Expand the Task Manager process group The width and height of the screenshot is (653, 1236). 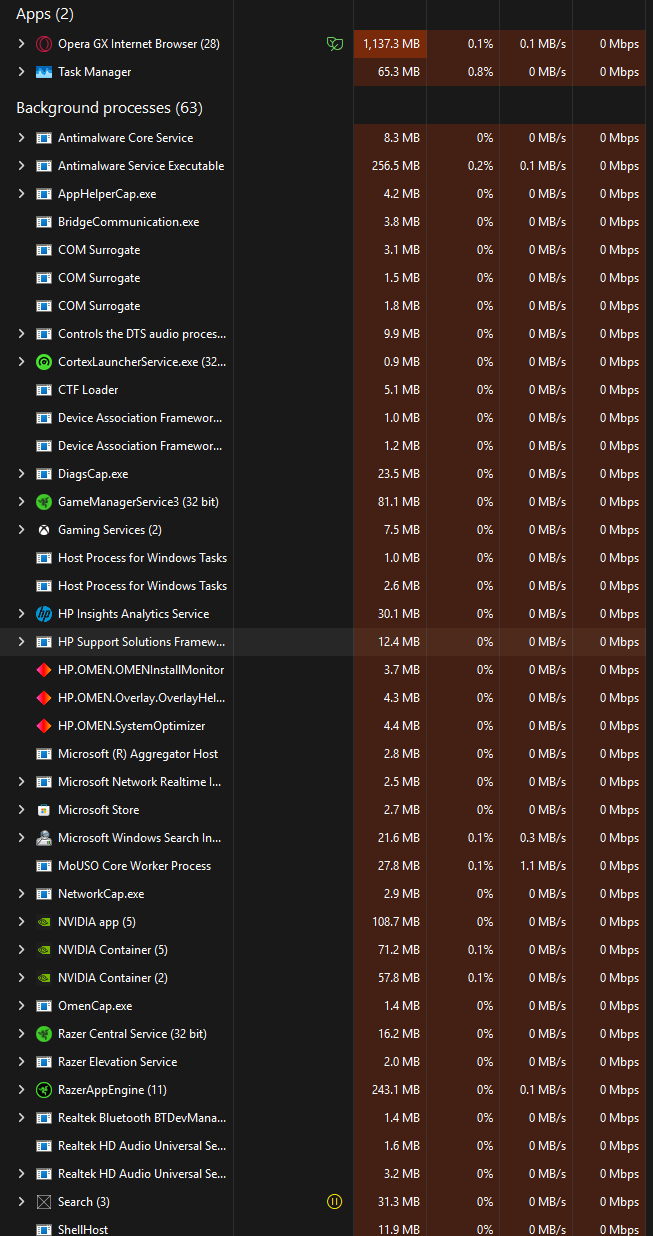21,72
